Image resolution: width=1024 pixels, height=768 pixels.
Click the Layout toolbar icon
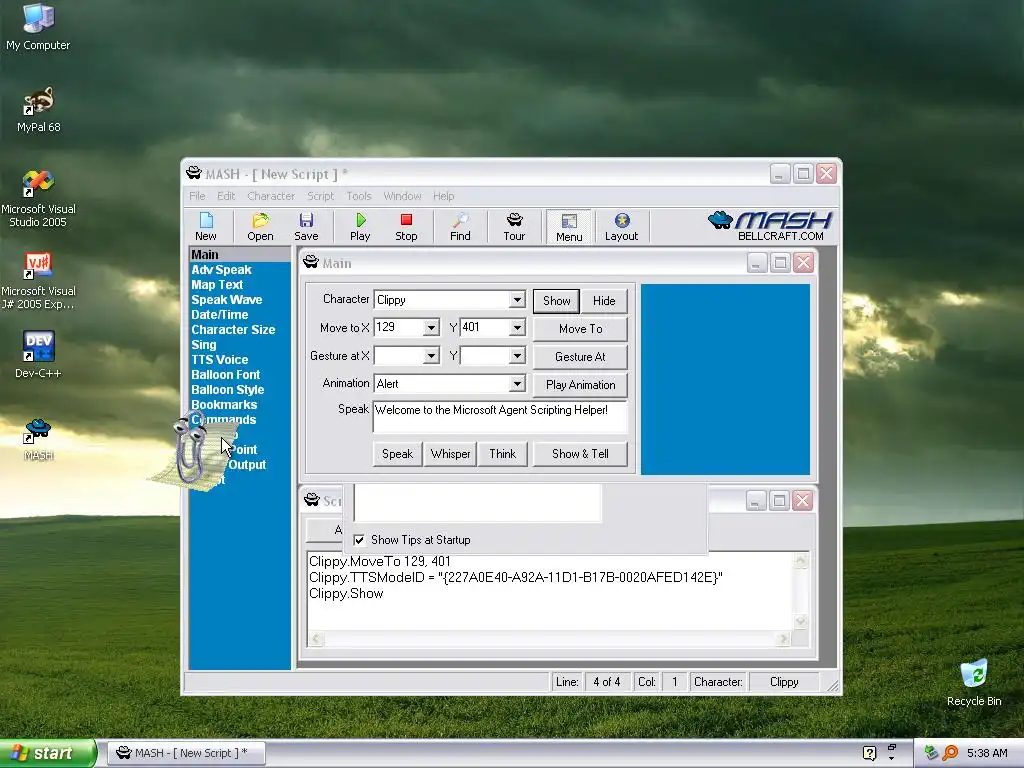[621, 227]
